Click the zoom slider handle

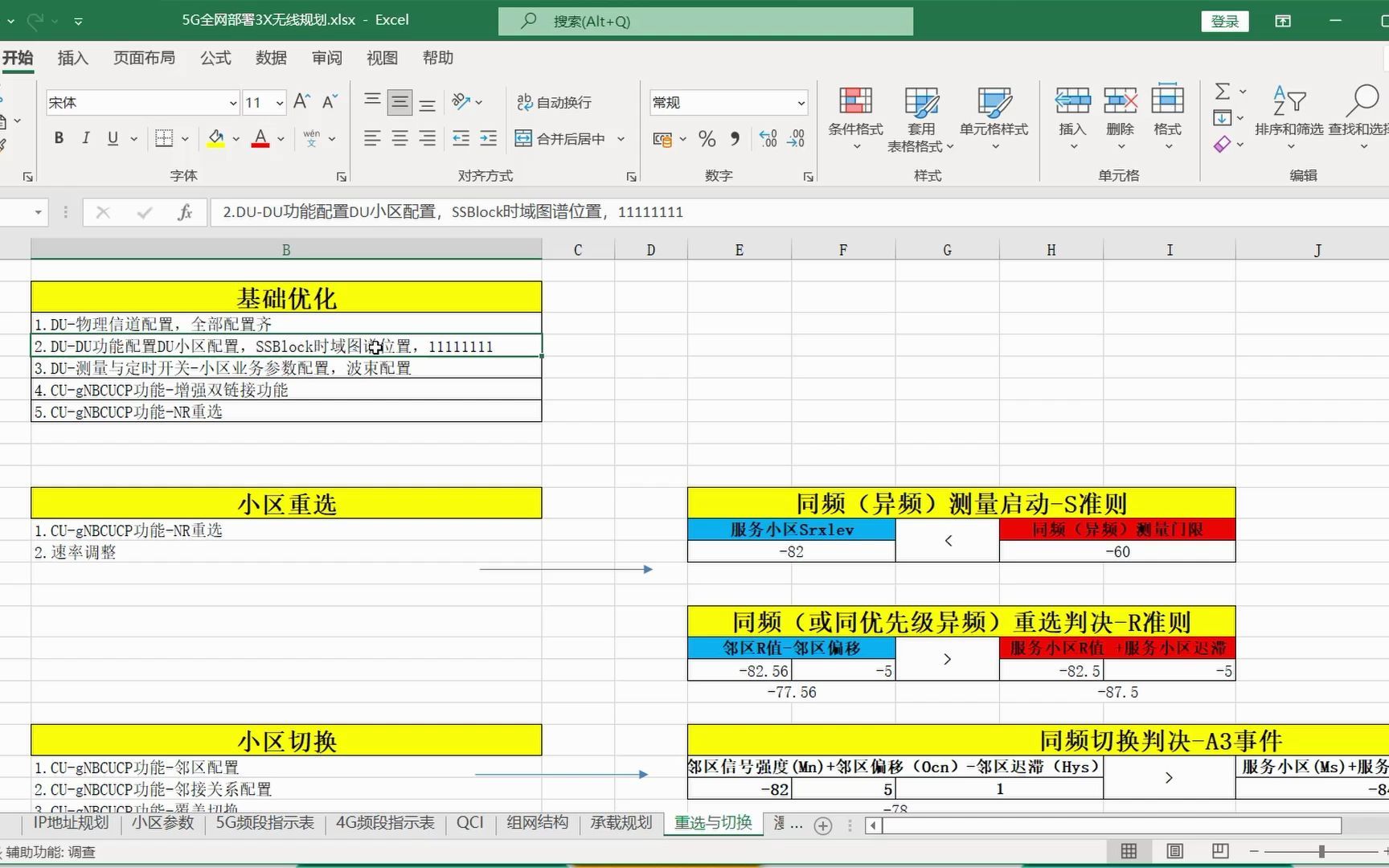pos(1321,851)
